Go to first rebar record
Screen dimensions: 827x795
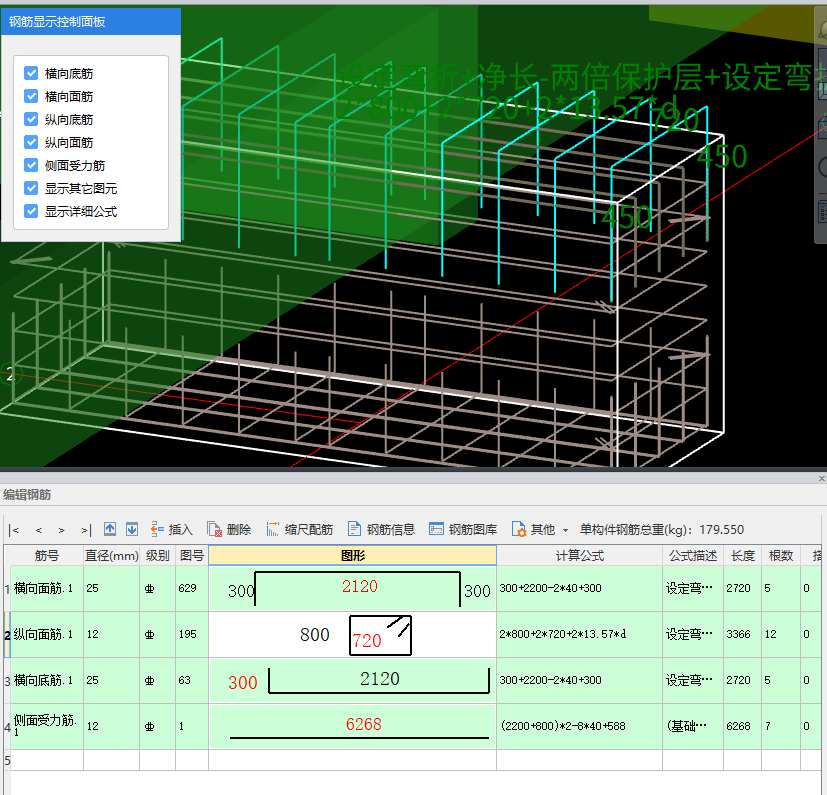click(x=14, y=530)
